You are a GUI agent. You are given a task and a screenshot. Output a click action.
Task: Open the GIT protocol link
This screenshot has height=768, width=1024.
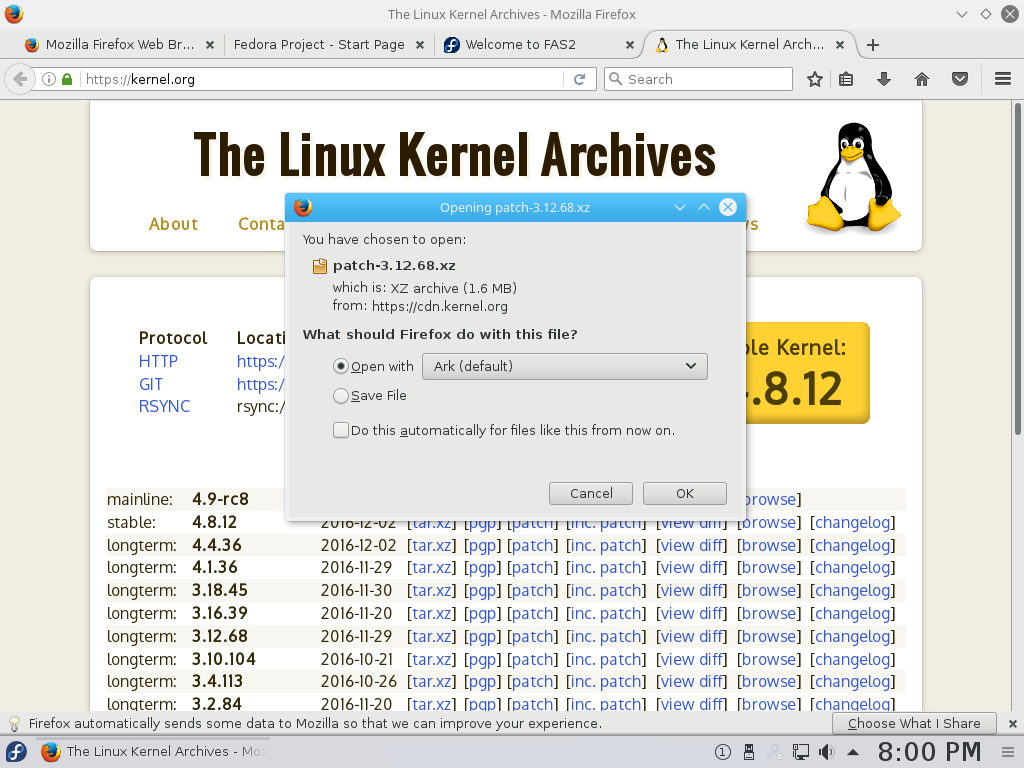pyautogui.click(x=150, y=384)
